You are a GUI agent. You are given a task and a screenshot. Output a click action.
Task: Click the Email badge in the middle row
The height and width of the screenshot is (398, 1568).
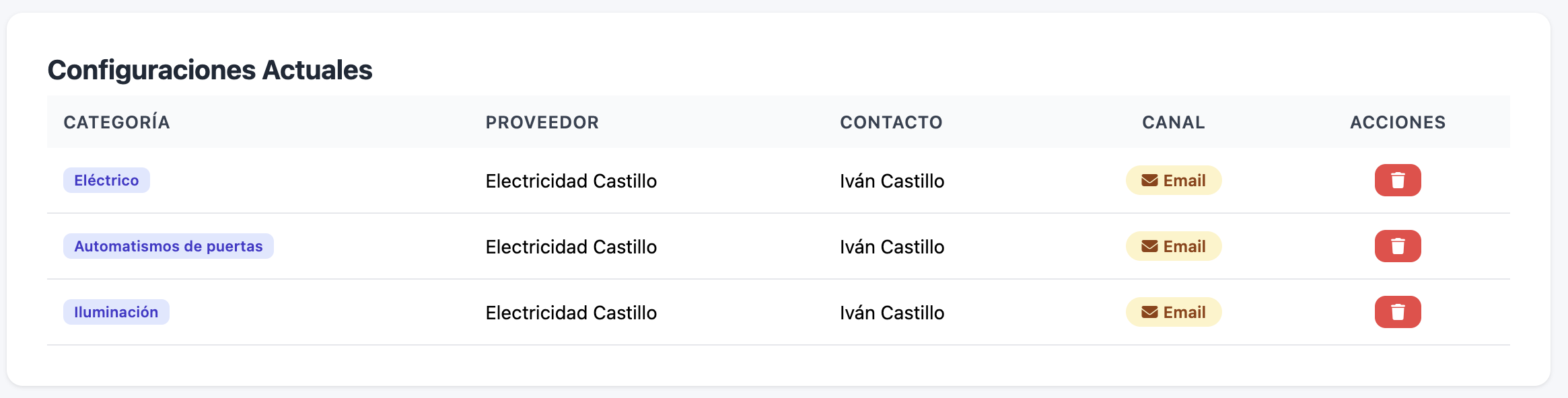click(1172, 246)
